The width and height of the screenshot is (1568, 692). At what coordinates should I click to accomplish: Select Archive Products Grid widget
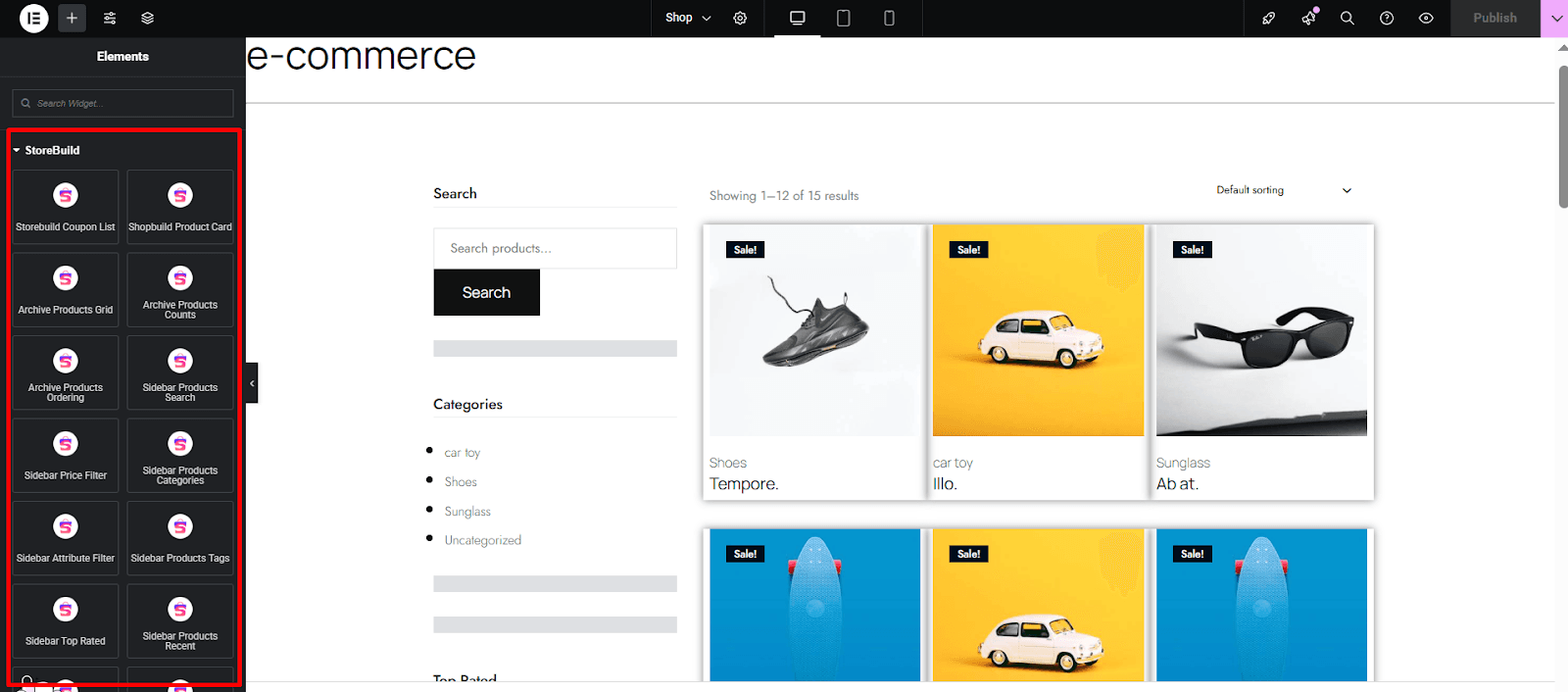tap(66, 290)
